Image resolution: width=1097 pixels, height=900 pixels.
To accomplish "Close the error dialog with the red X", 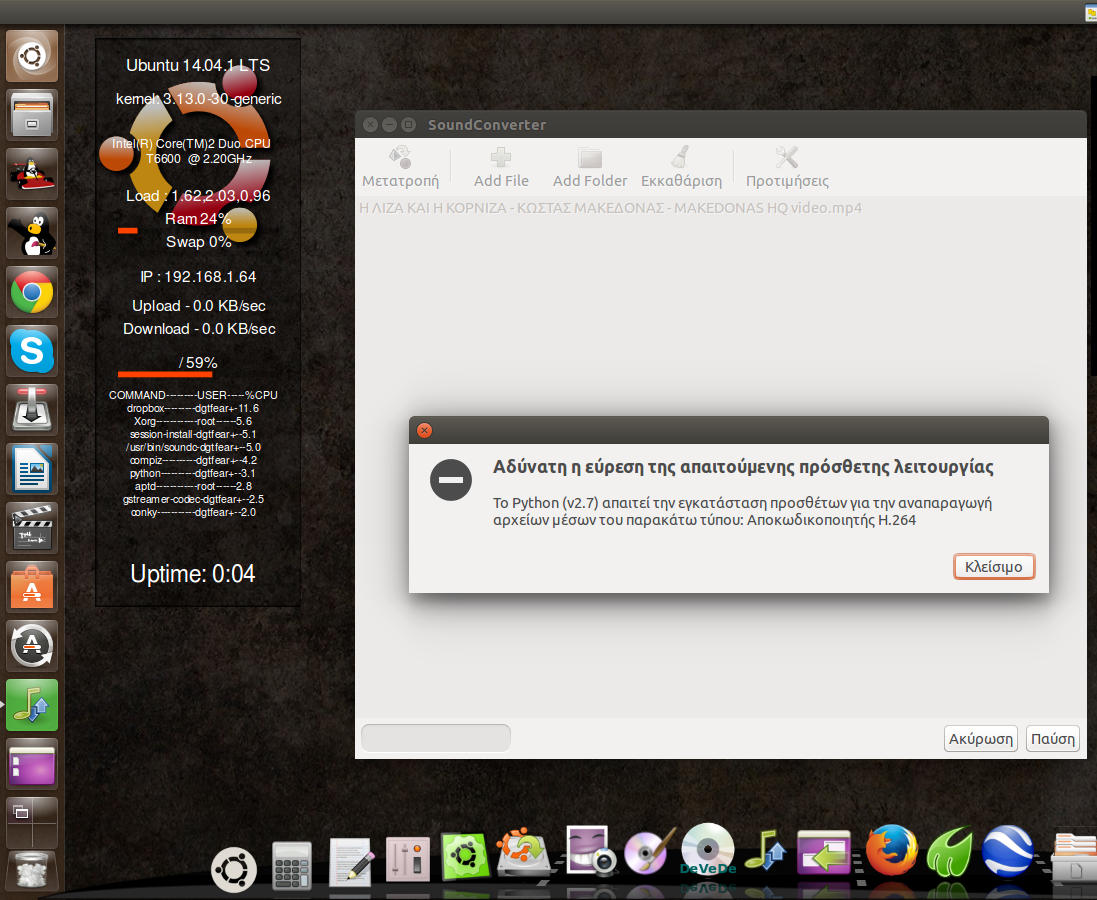I will [424, 430].
